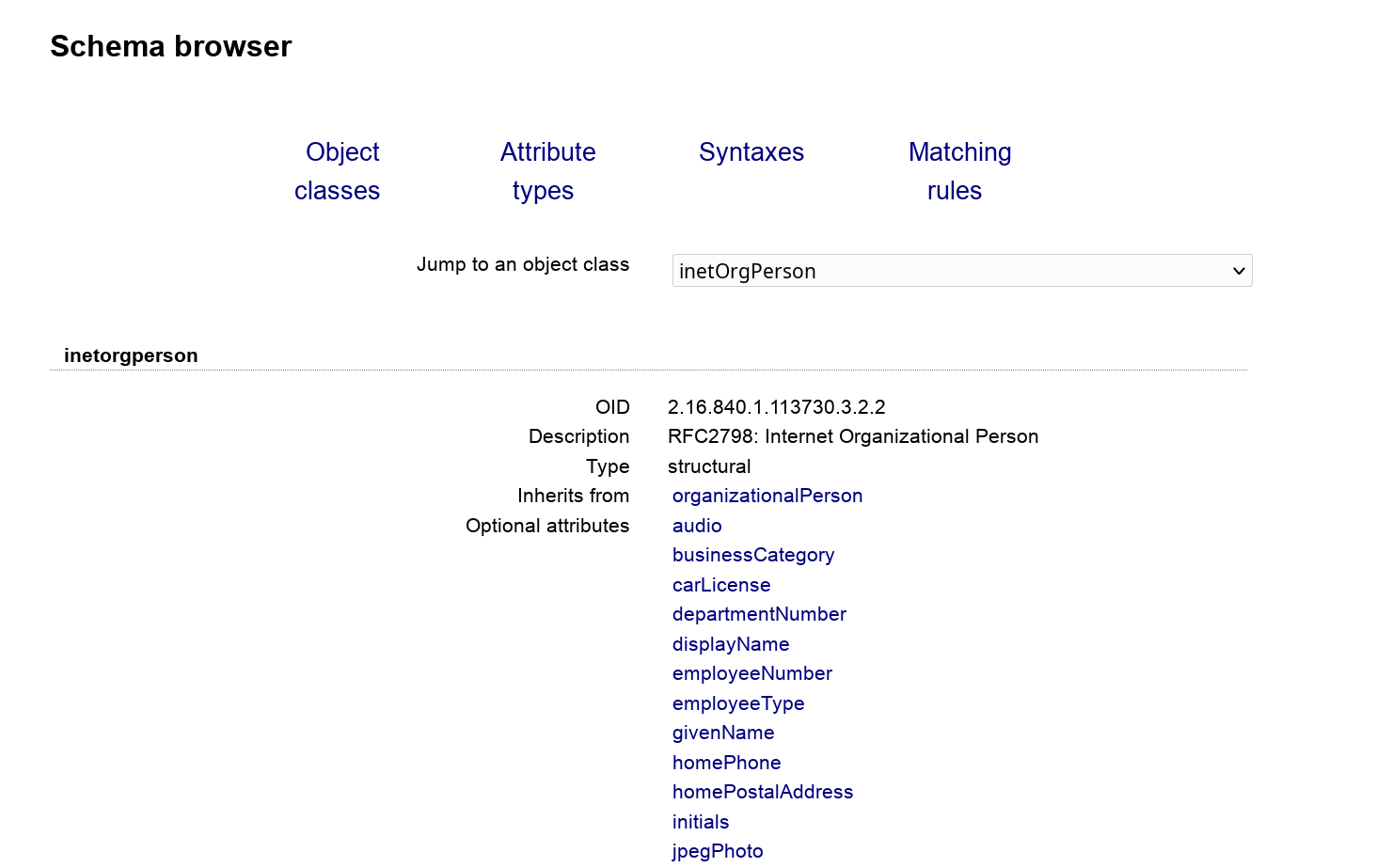Viewport: 1376px width, 868px height.
Task: View the givenName attribute
Action: pos(722,733)
